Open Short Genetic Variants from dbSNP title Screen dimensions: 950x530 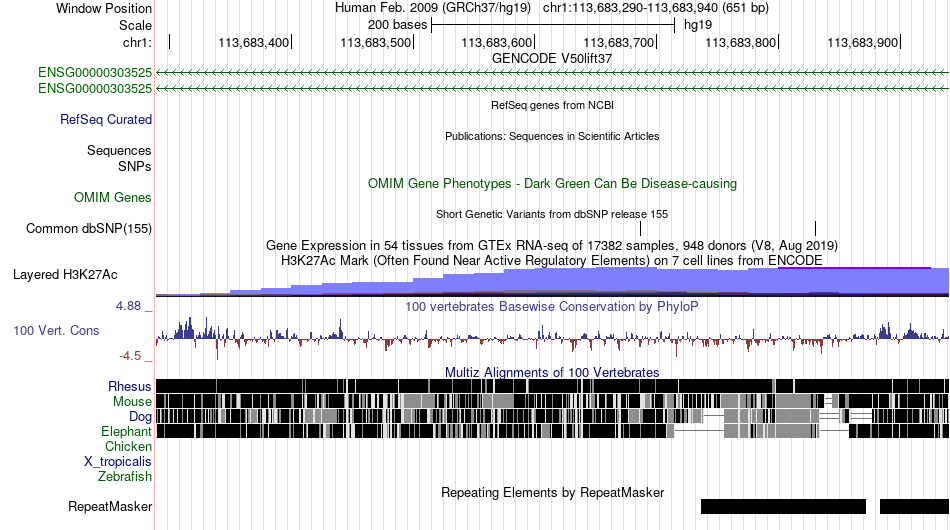pos(552,214)
